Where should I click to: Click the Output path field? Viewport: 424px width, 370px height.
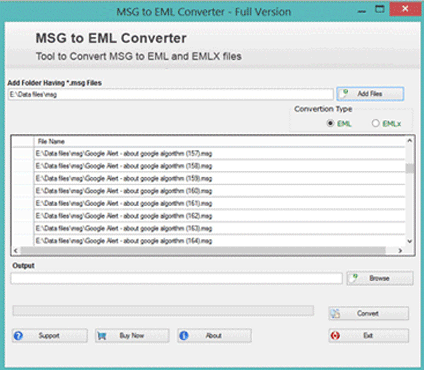pos(177,278)
